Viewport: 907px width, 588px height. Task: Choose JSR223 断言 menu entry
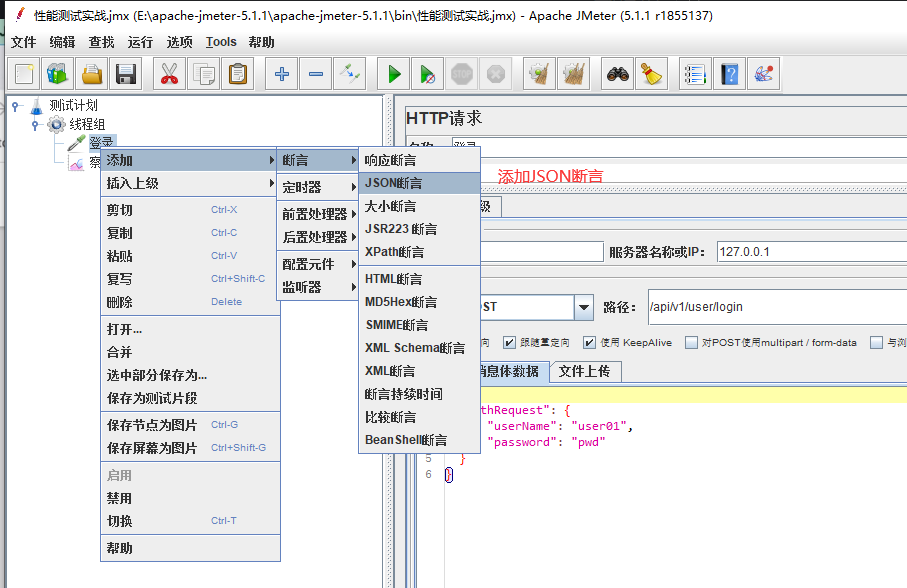pyautogui.click(x=419, y=229)
